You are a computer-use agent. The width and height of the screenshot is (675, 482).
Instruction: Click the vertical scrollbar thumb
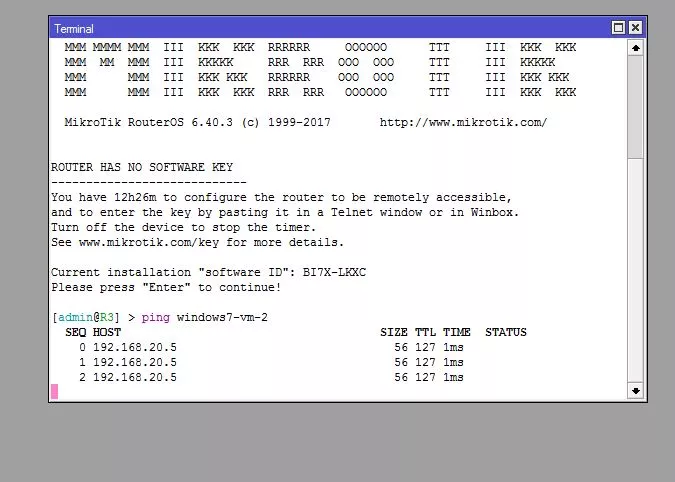(635, 107)
